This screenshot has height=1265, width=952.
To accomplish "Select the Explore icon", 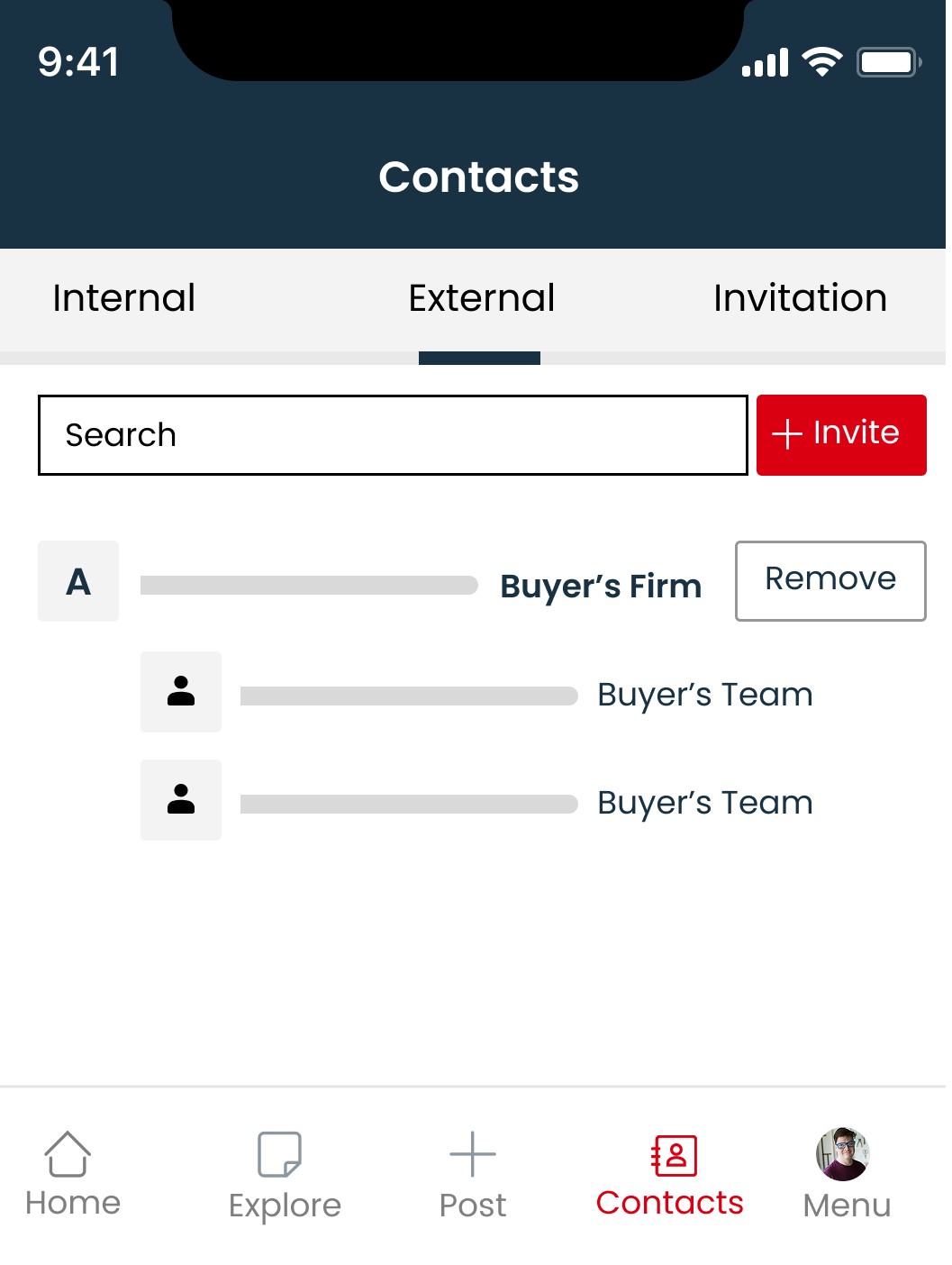I will [x=279, y=1154].
